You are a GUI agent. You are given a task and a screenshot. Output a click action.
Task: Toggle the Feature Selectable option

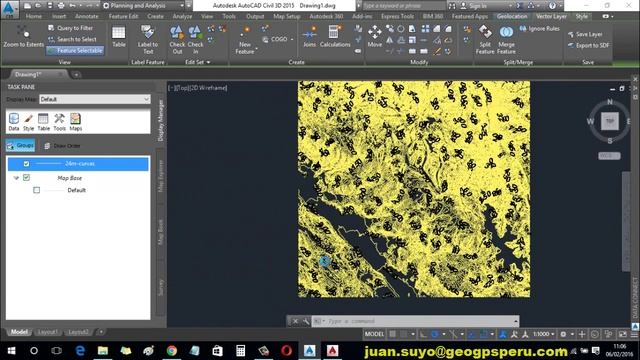click(x=75, y=51)
